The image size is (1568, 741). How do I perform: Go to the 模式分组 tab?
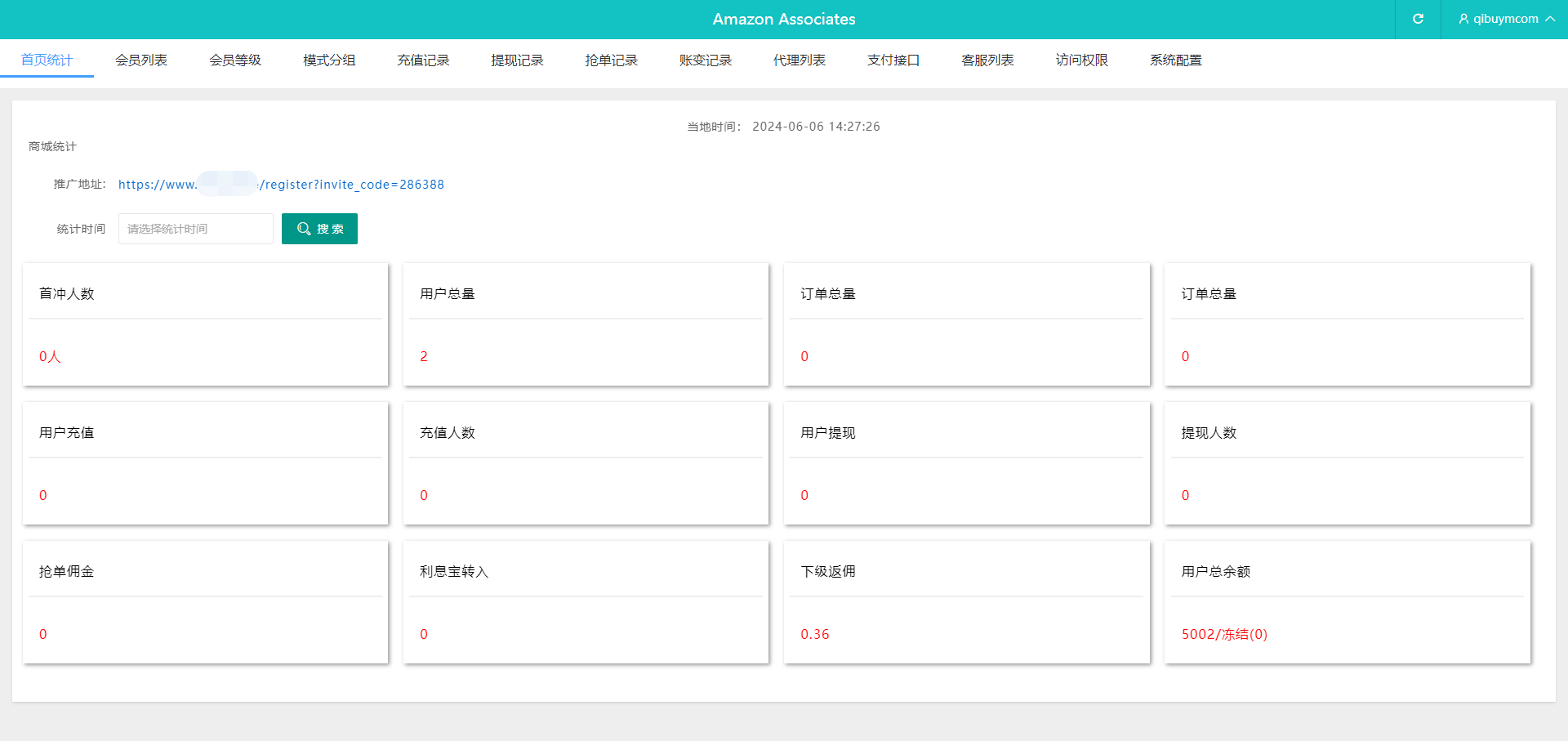click(x=329, y=60)
